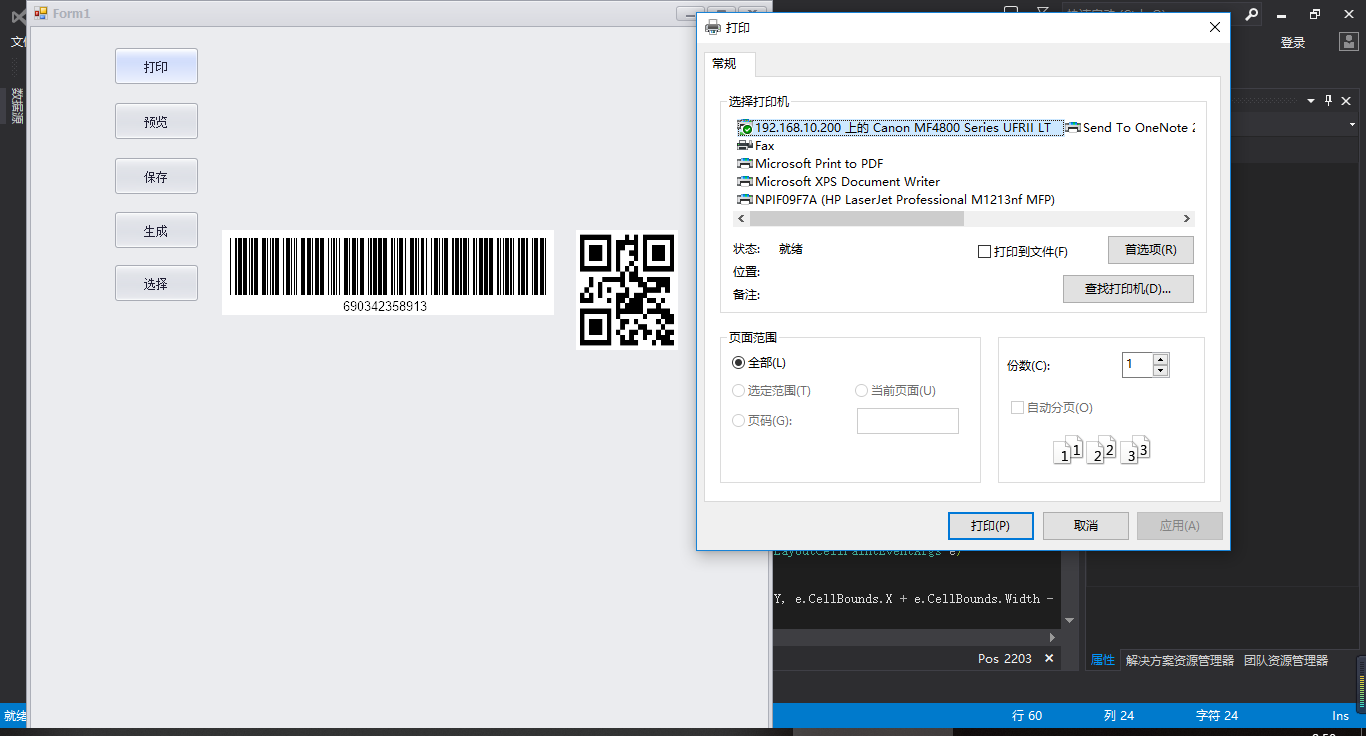This screenshot has width=1366, height=736.
Task: Switch to 团队资源管理器 tab
Action: [1286, 660]
